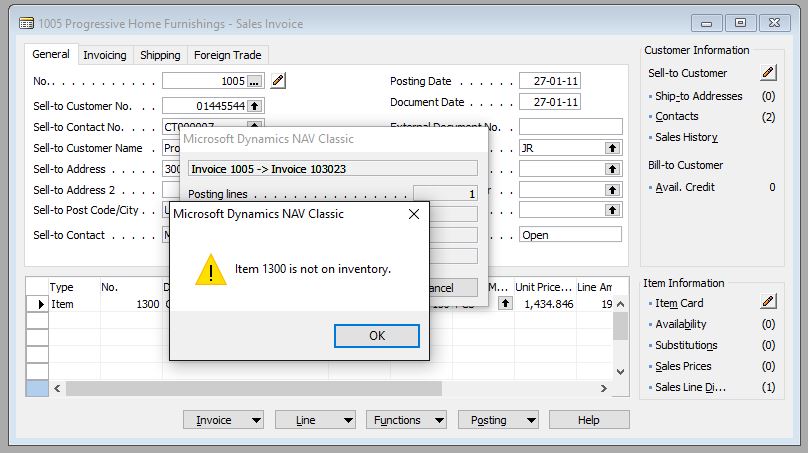Open the Sales History link
808x453 pixels.
pos(686,137)
